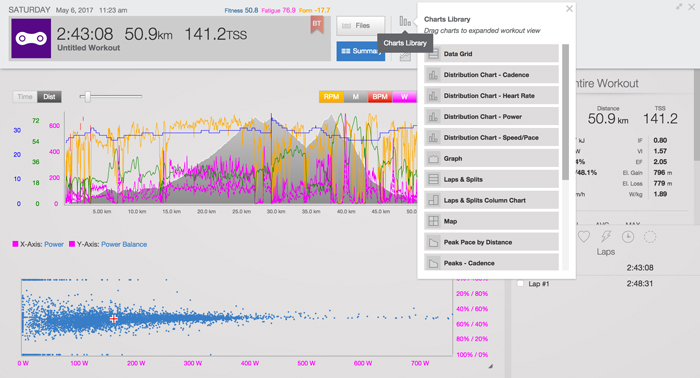Open the Files button
This screenshot has height=378, width=700.
pyautogui.click(x=360, y=26)
